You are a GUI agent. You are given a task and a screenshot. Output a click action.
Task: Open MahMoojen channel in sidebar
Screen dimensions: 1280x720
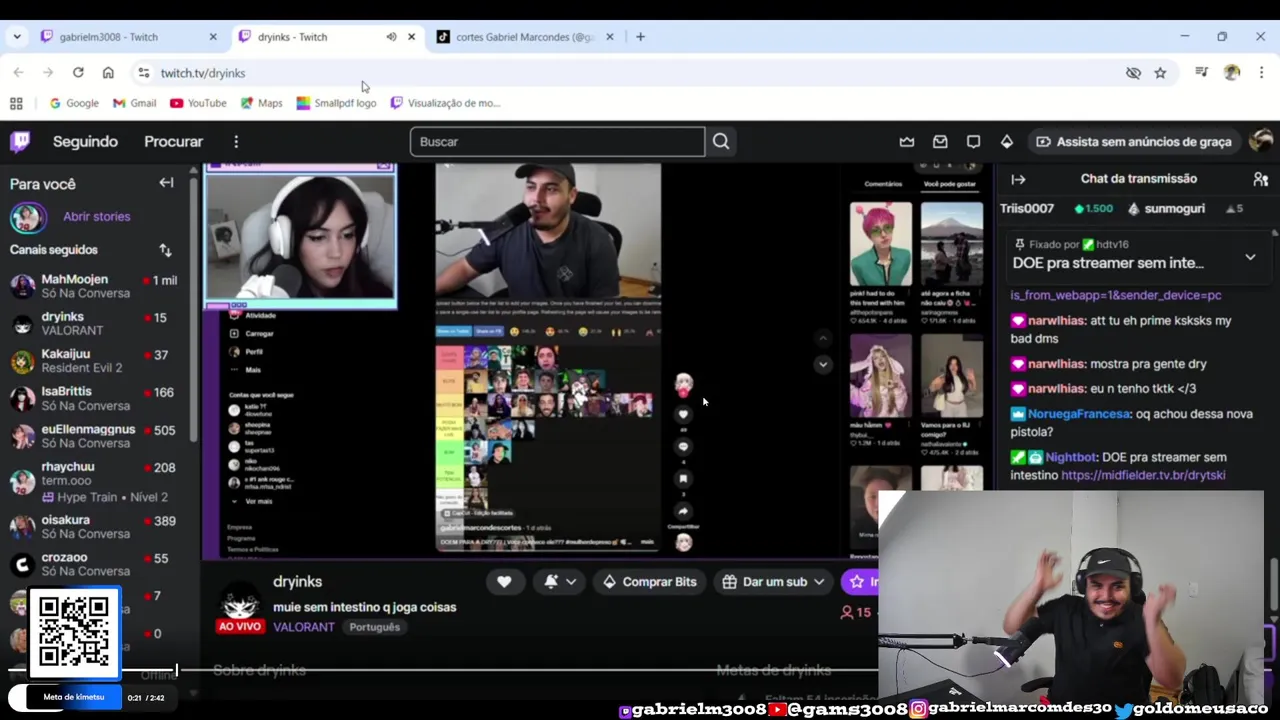(95, 286)
